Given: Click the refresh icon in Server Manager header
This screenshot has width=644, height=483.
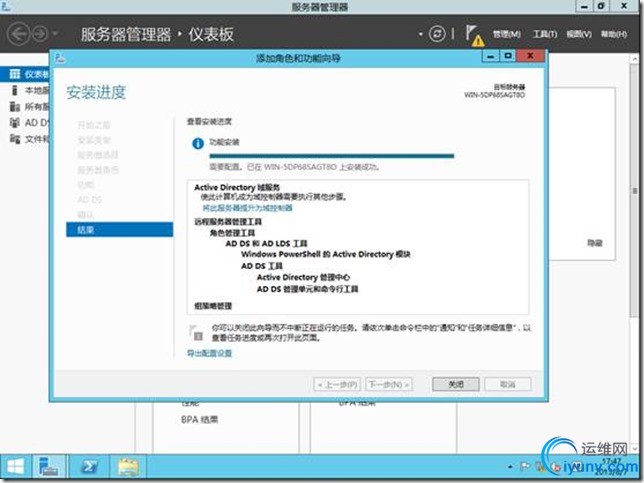Looking at the screenshot, I should (x=437, y=34).
